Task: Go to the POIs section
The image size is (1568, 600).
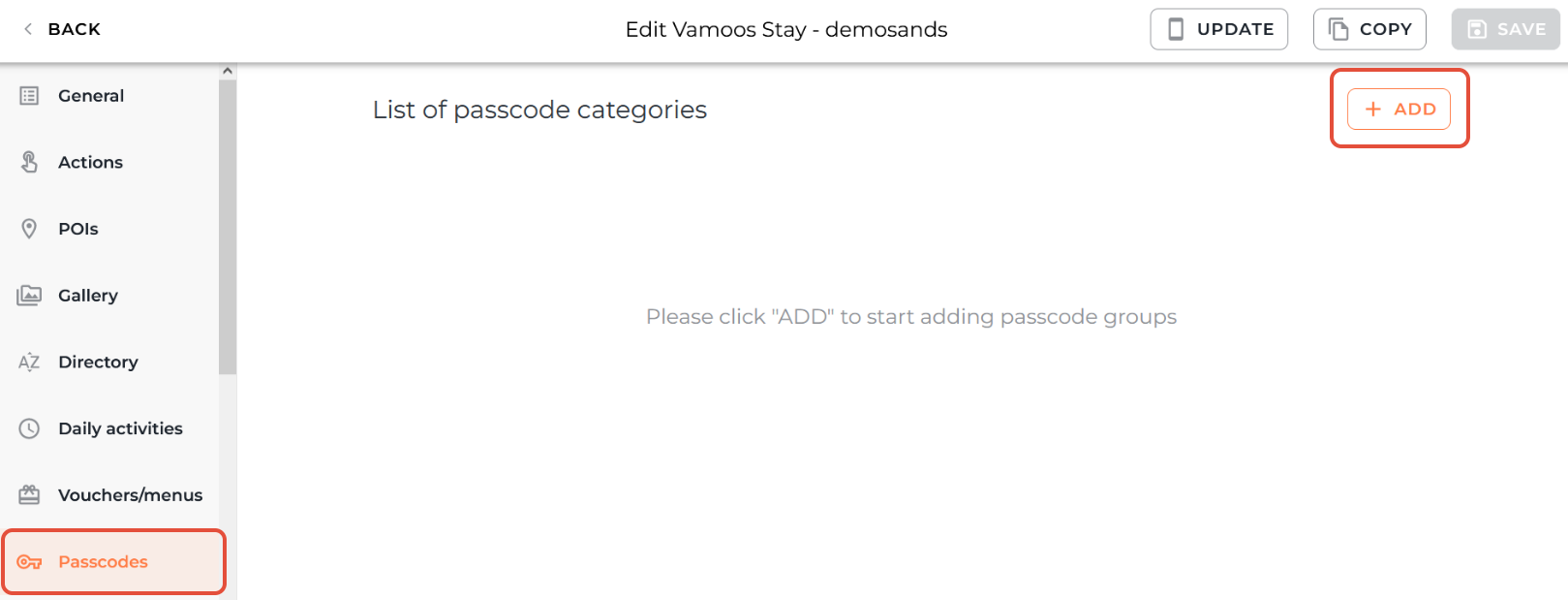Action: point(78,229)
